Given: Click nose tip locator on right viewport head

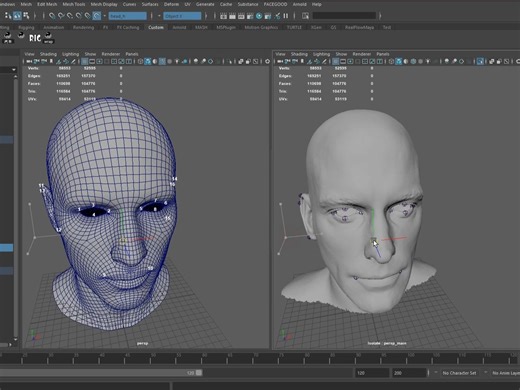Looking at the screenshot, I should [x=373, y=240].
